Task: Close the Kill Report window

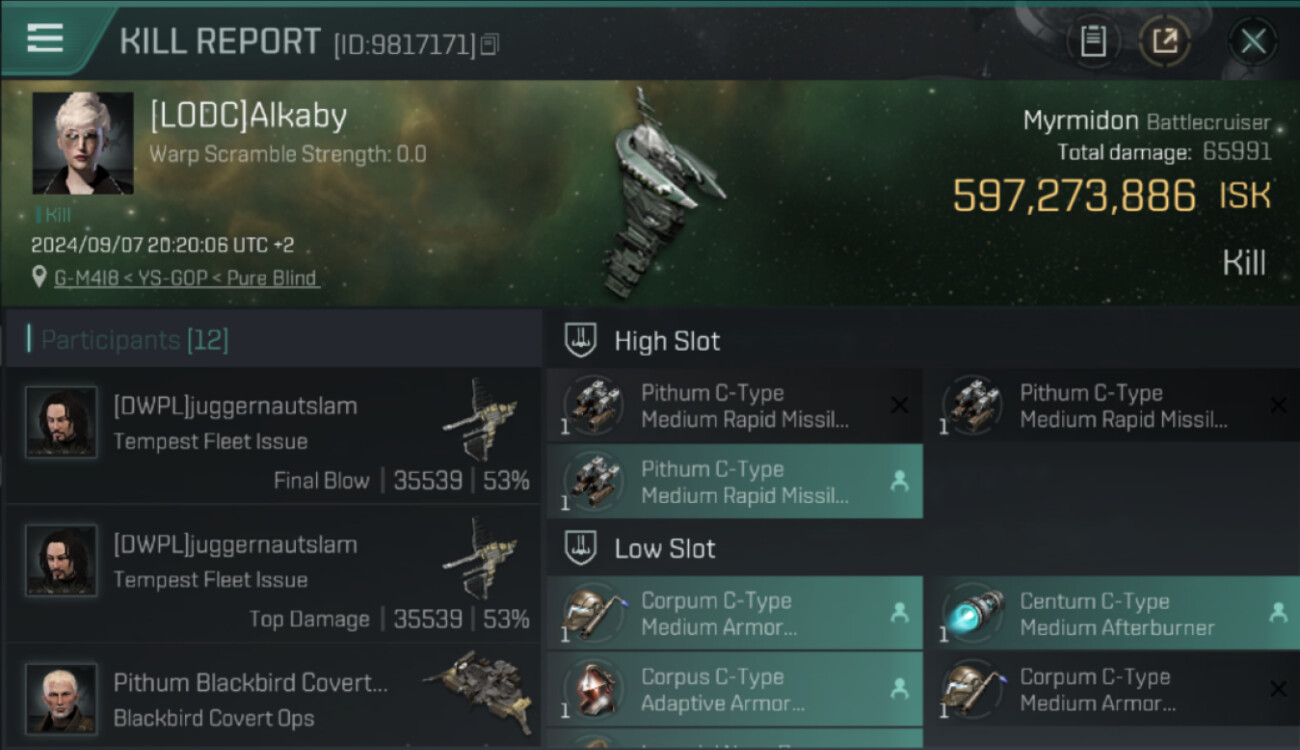Action: click(x=1253, y=41)
